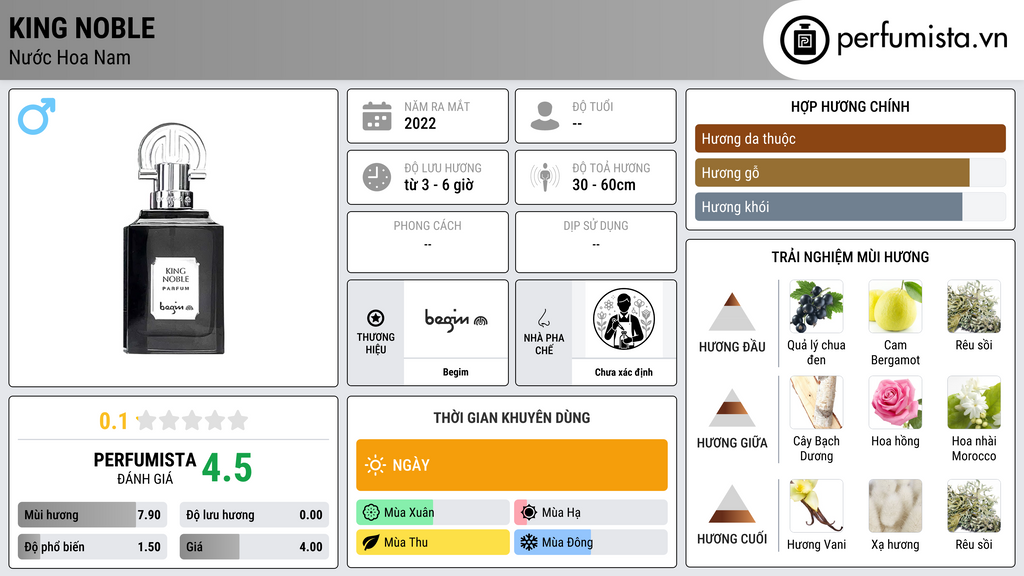Click the nose icon above Nhà pha chế
The width and height of the screenshot is (1024, 576).
click(x=543, y=318)
